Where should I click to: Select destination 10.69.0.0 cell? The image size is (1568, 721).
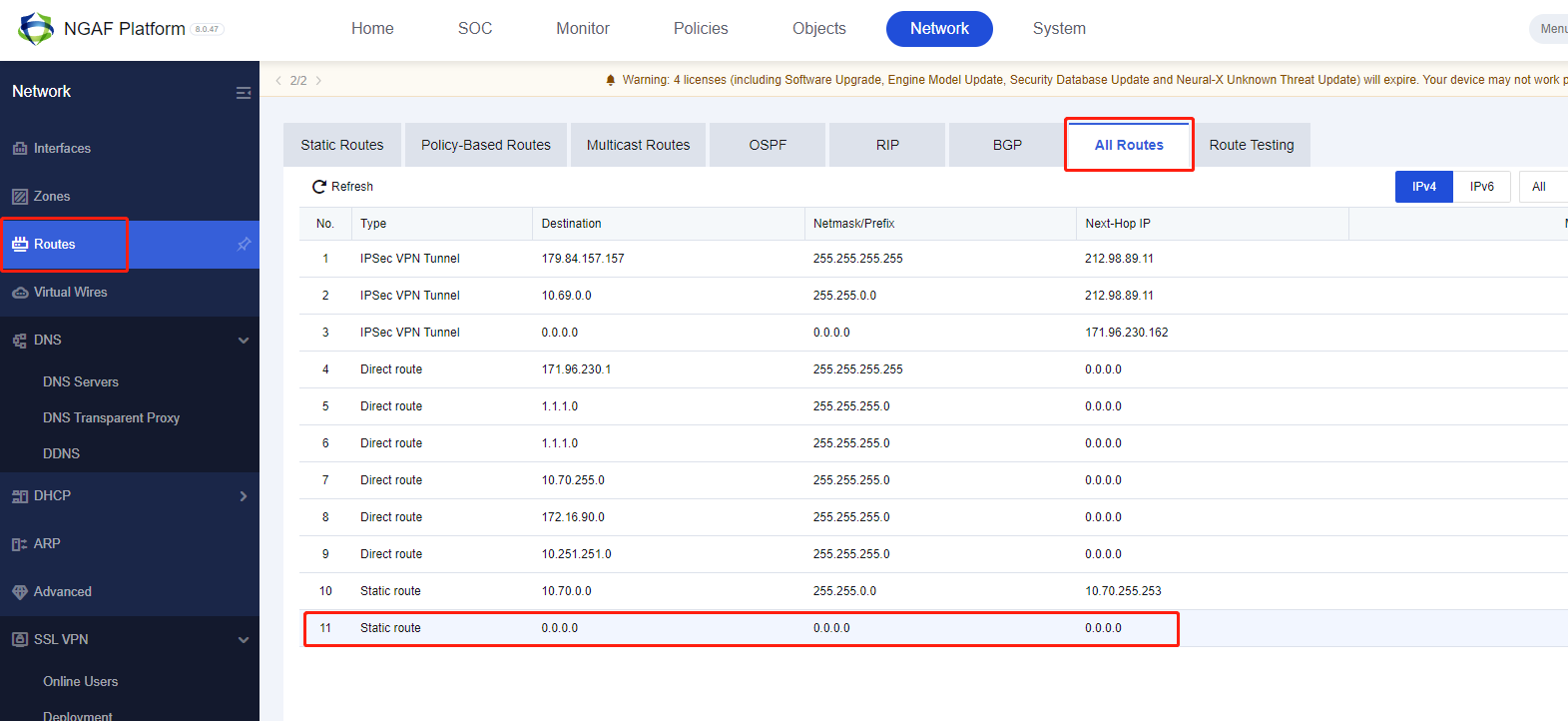pyautogui.click(x=567, y=296)
